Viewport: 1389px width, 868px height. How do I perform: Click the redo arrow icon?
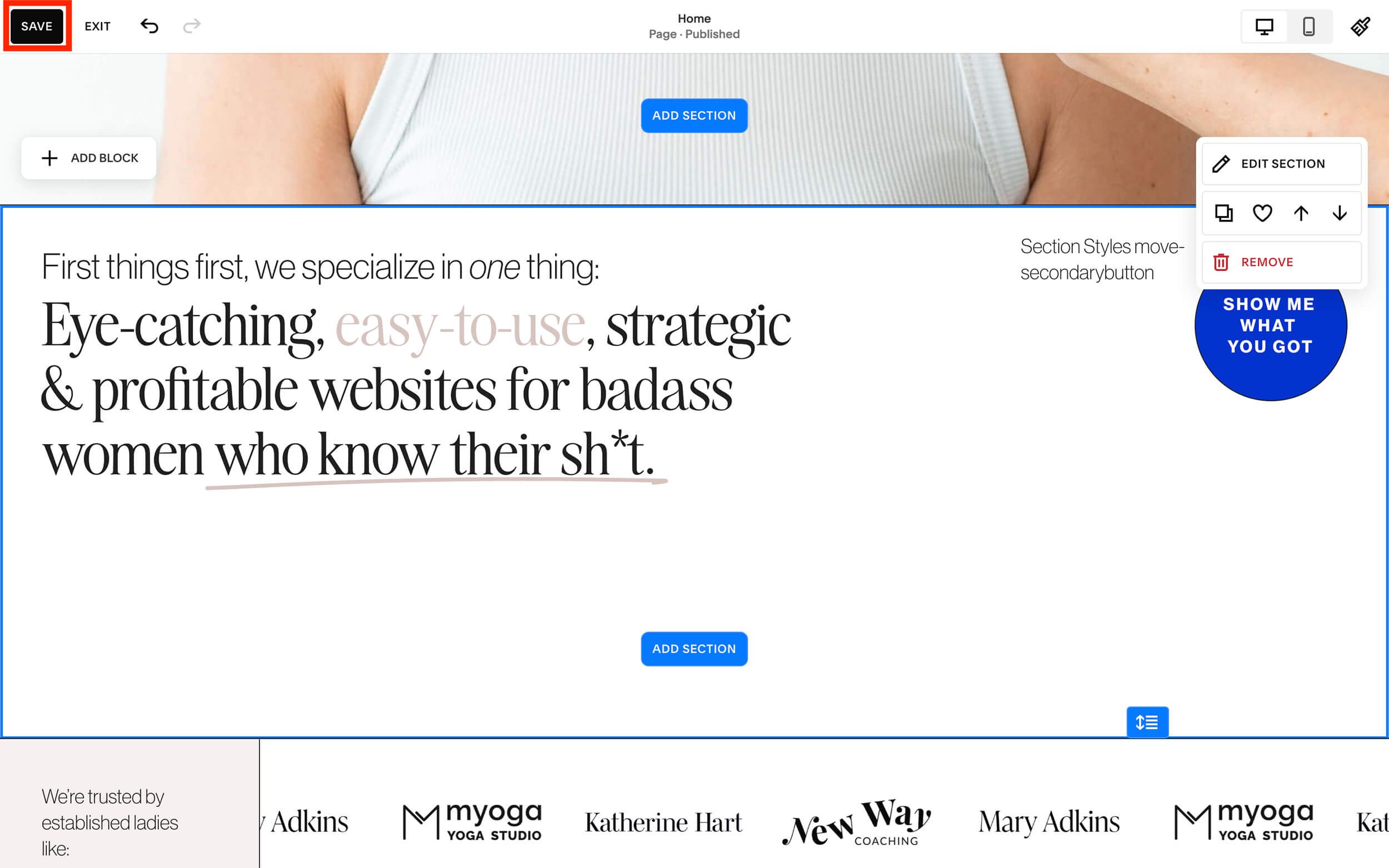[192, 26]
